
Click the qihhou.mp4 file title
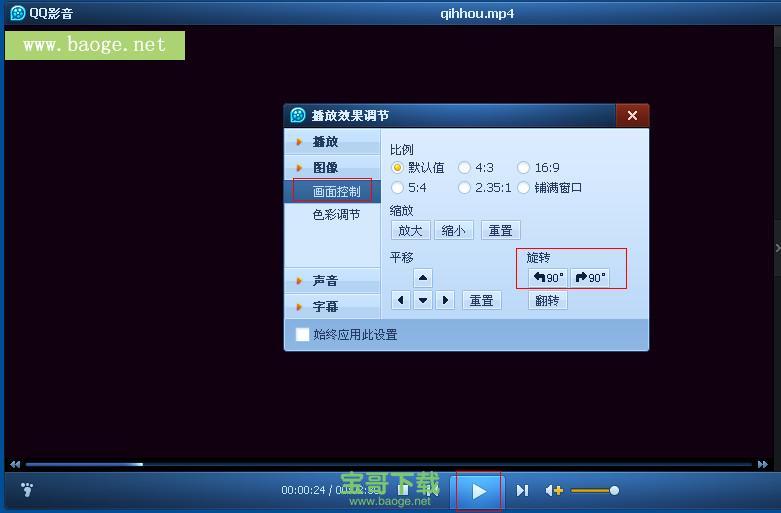coord(477,13)
